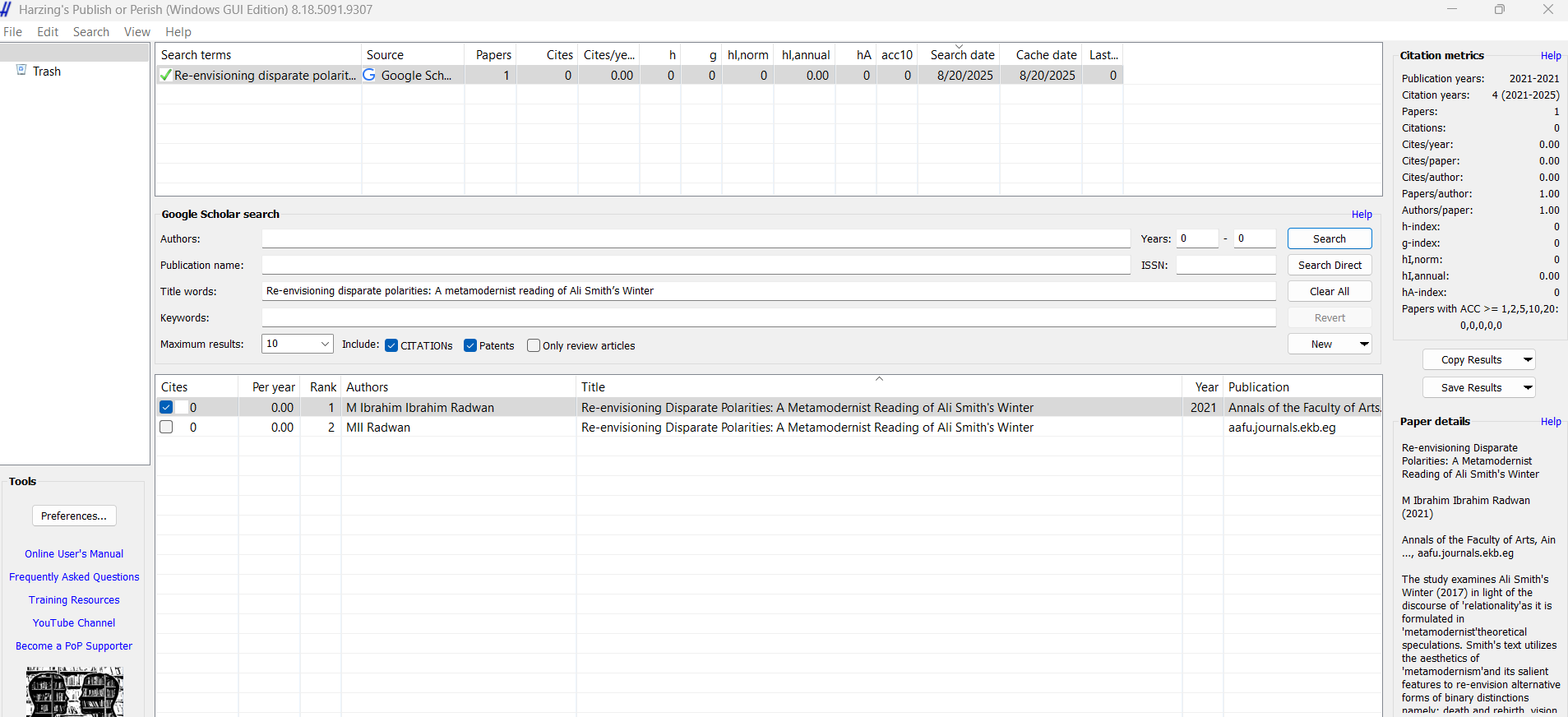Open the View menu

tap(136, 31)
